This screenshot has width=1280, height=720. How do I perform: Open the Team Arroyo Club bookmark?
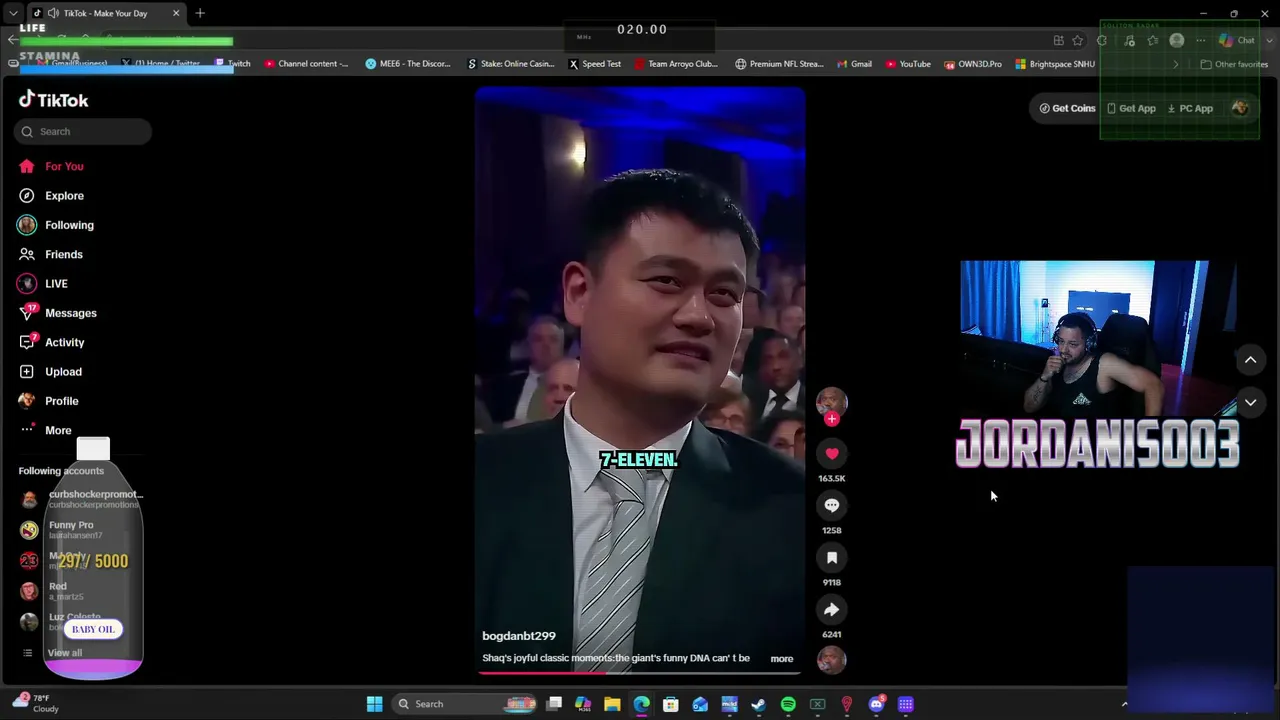click(676, 64)
